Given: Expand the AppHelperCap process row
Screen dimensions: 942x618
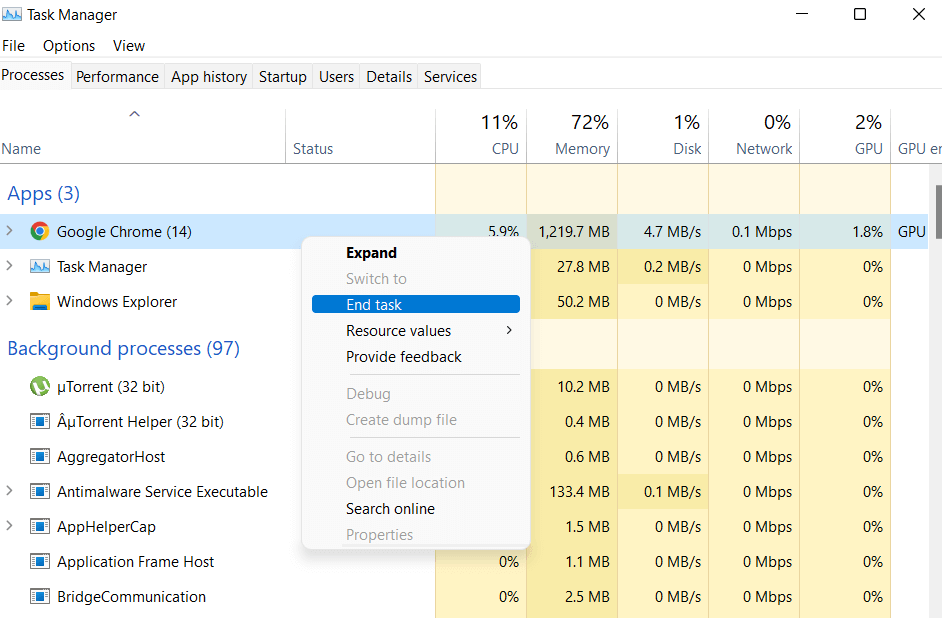Looking at the screenshot, I should pyautogui.click(x=9, y=526).
